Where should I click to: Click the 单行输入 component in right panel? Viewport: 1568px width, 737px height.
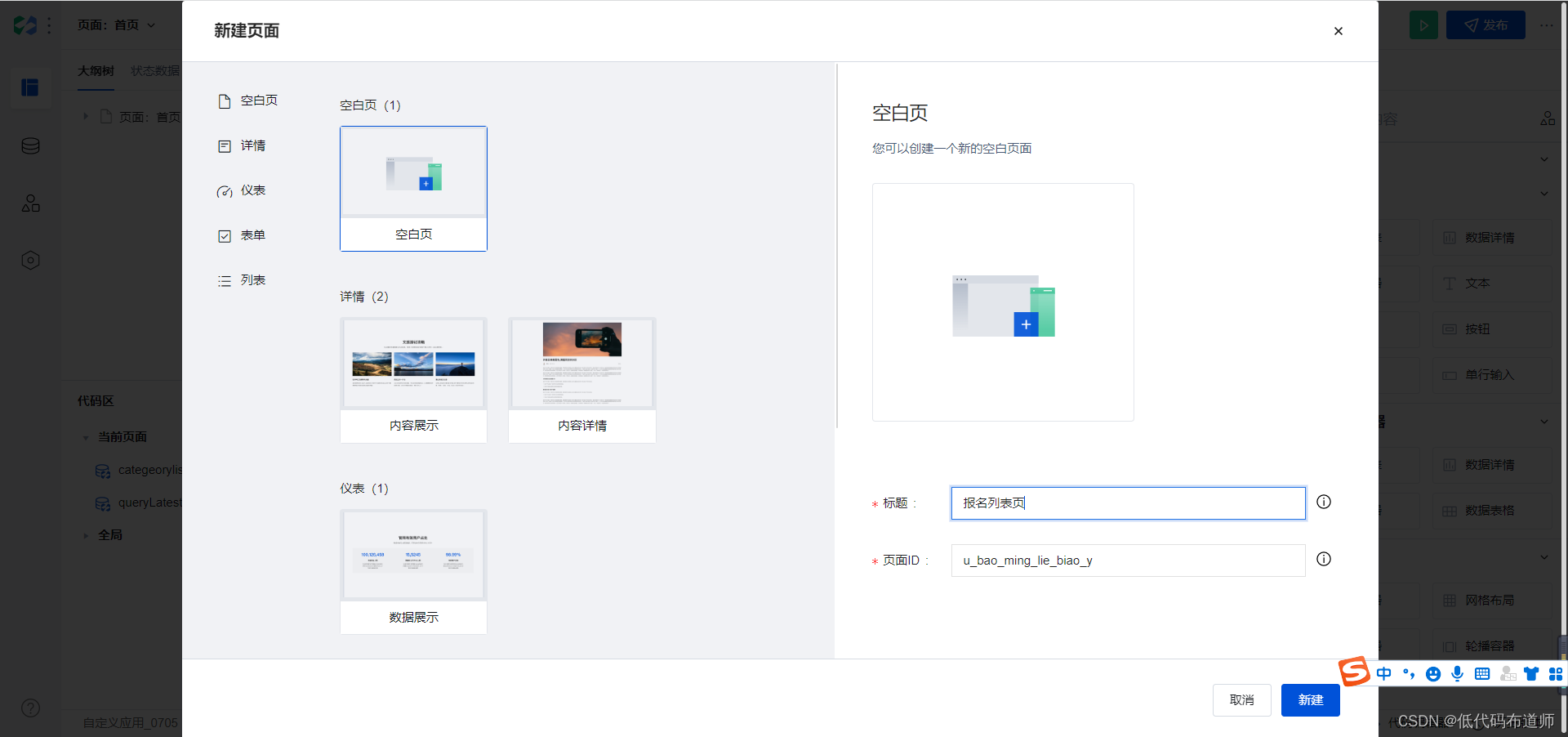pos(1492,375)
